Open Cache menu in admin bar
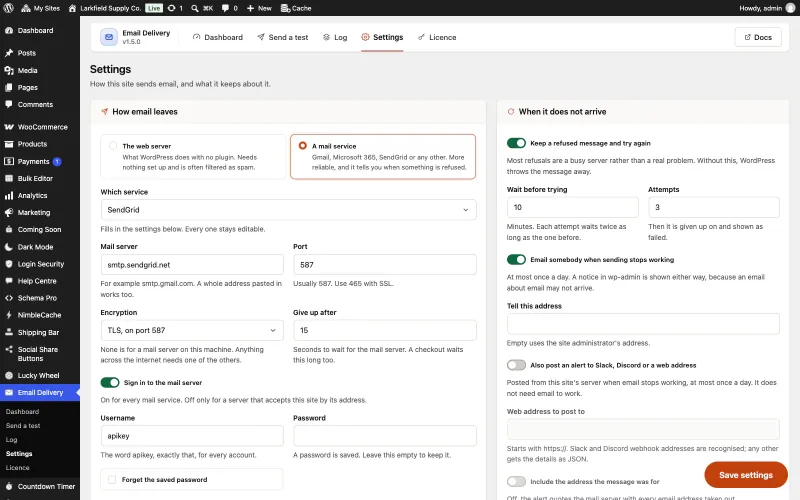 coord(296,8)
